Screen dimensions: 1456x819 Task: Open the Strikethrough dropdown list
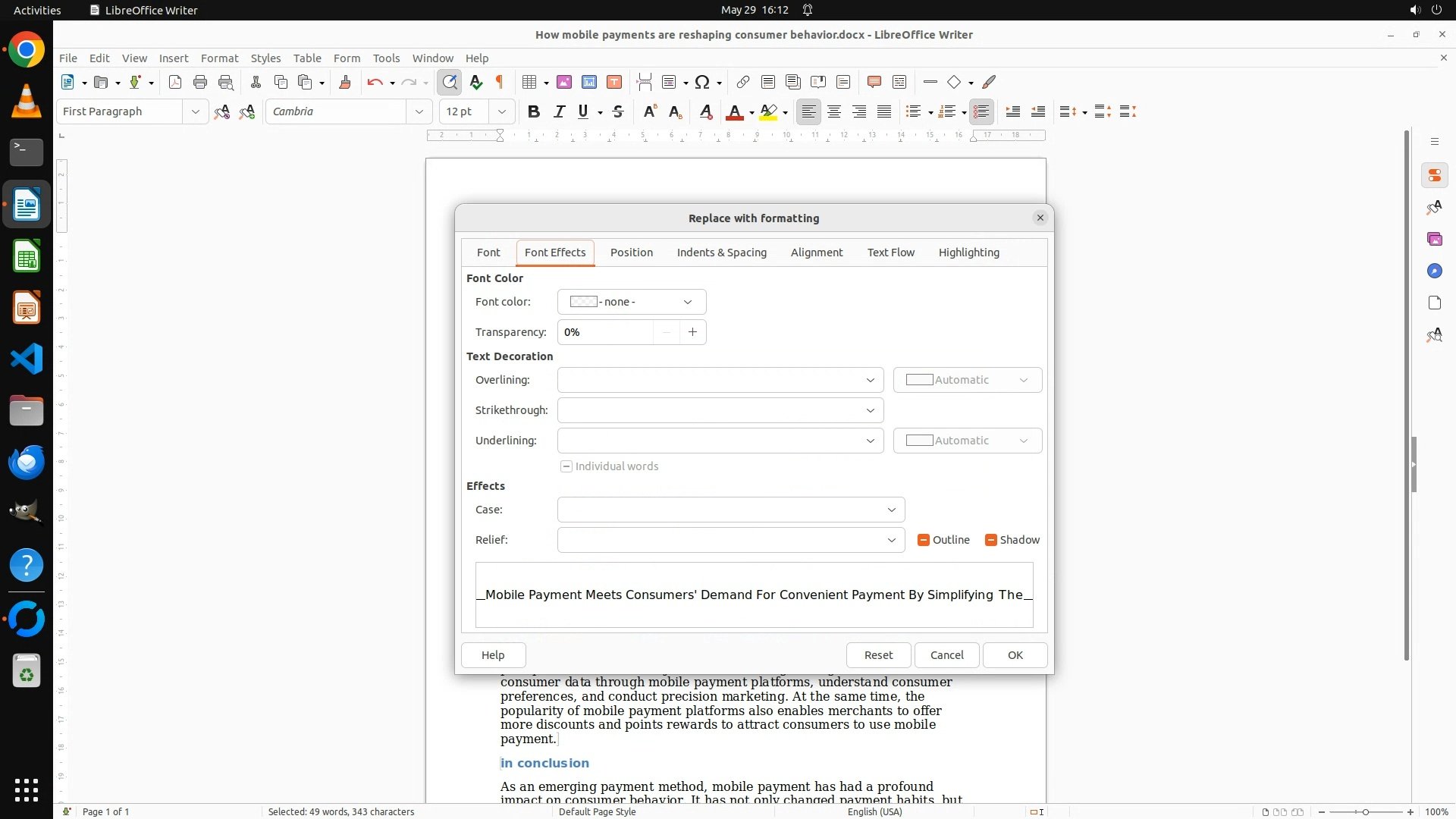pyautogui.click(x=720, y=410)
